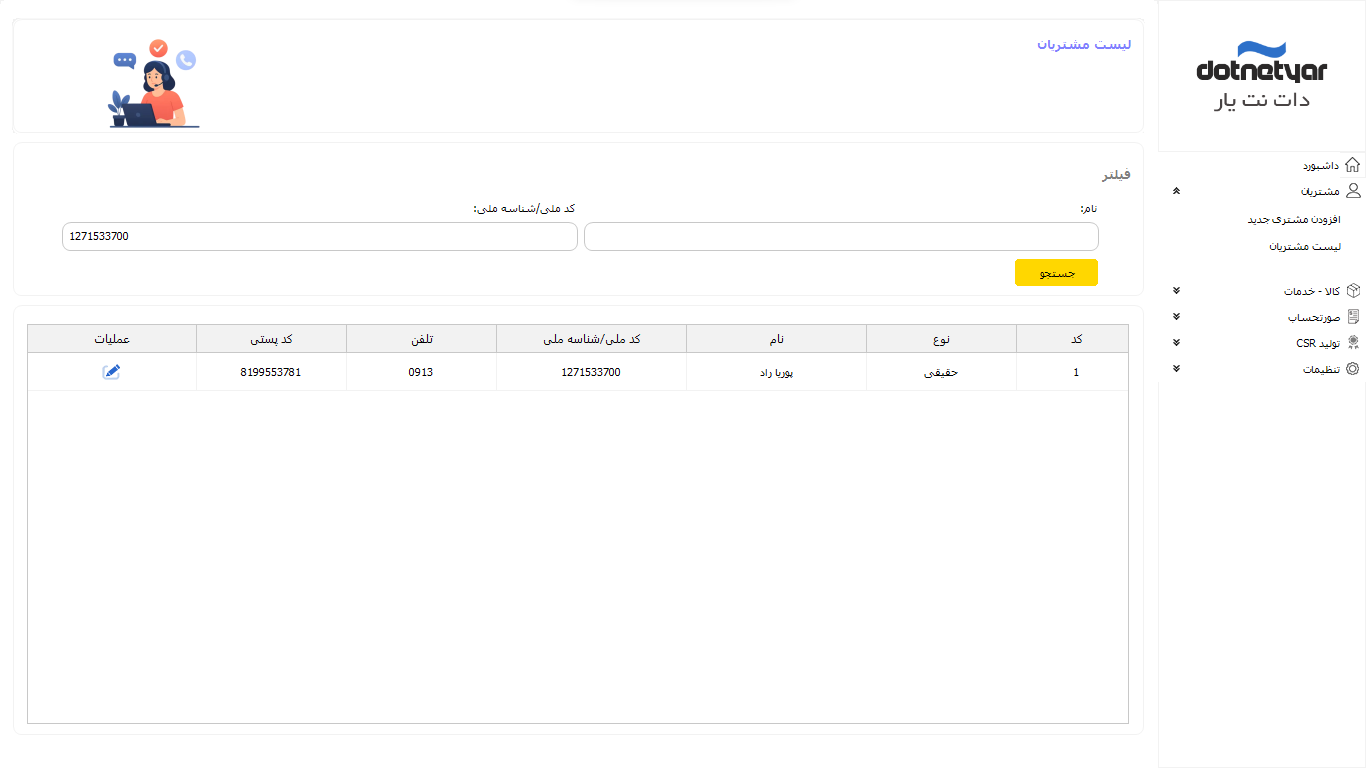This screenshot has width=1366, height=768.
Task: Expand the تولید CSR chevron
Action: (x=1176, y=343)
